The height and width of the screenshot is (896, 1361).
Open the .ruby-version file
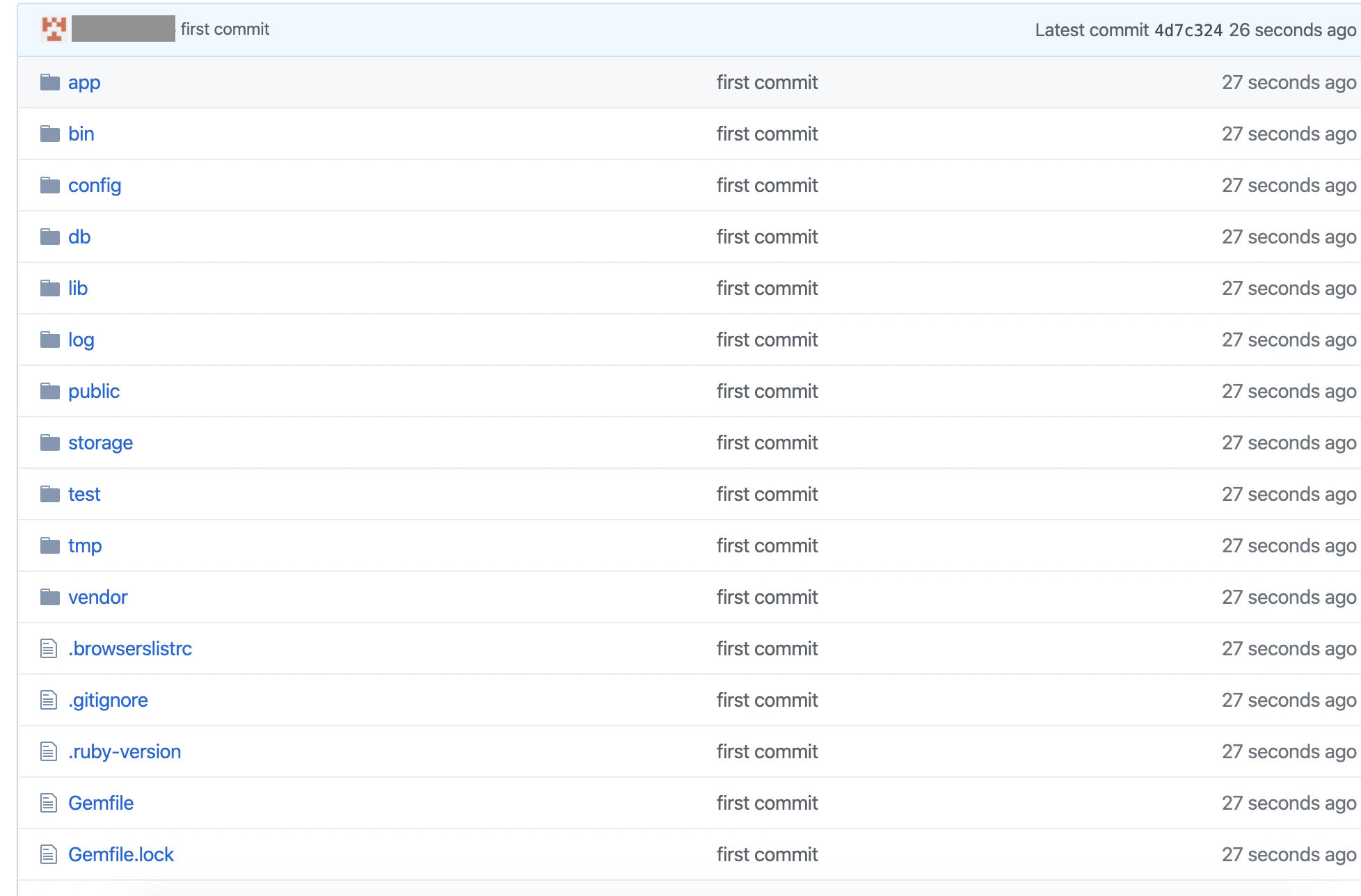click(125, 751)
